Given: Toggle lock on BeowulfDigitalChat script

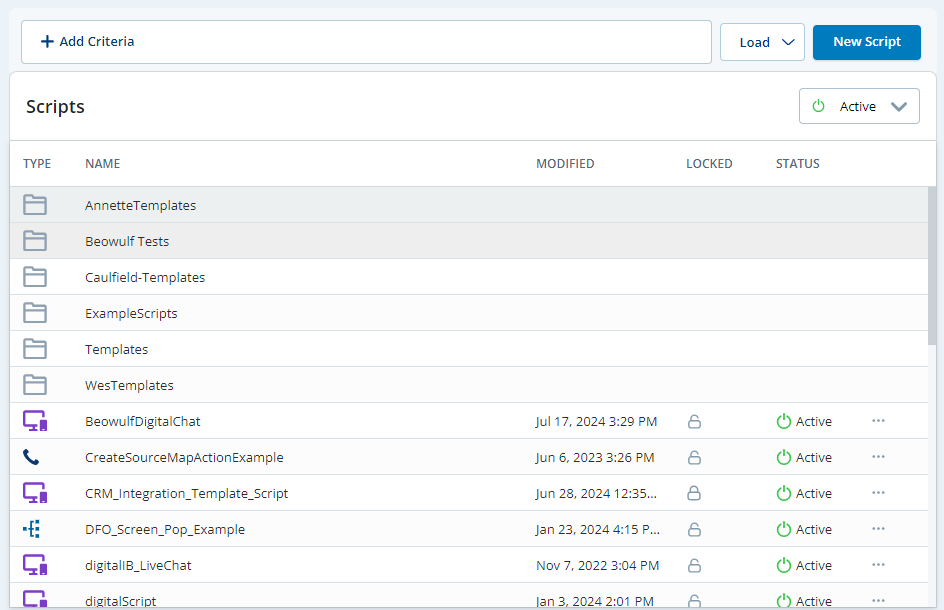Looking at the screenshot, I should coord(694,421).
